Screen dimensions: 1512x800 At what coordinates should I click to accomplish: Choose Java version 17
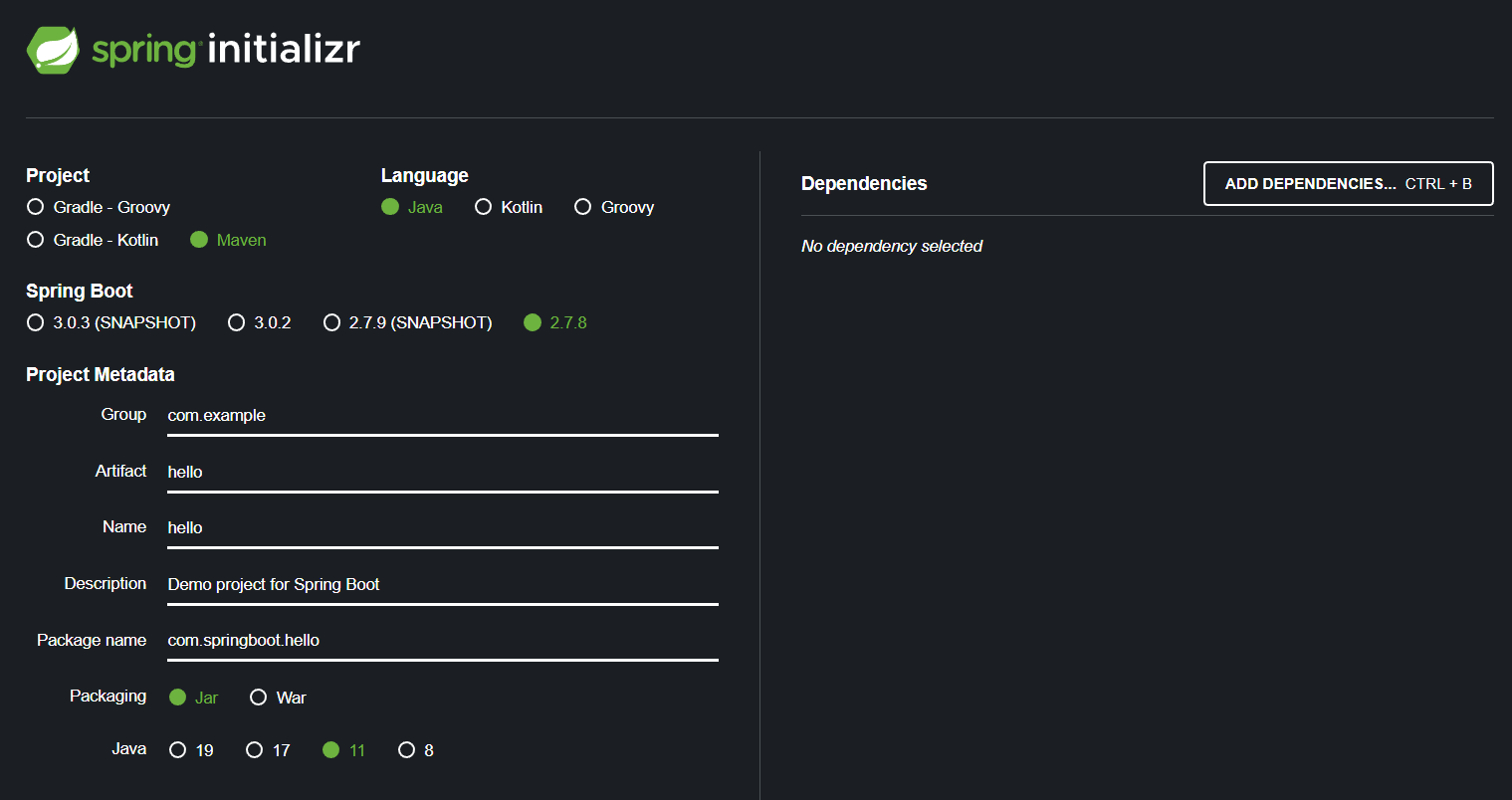(269, 750)
